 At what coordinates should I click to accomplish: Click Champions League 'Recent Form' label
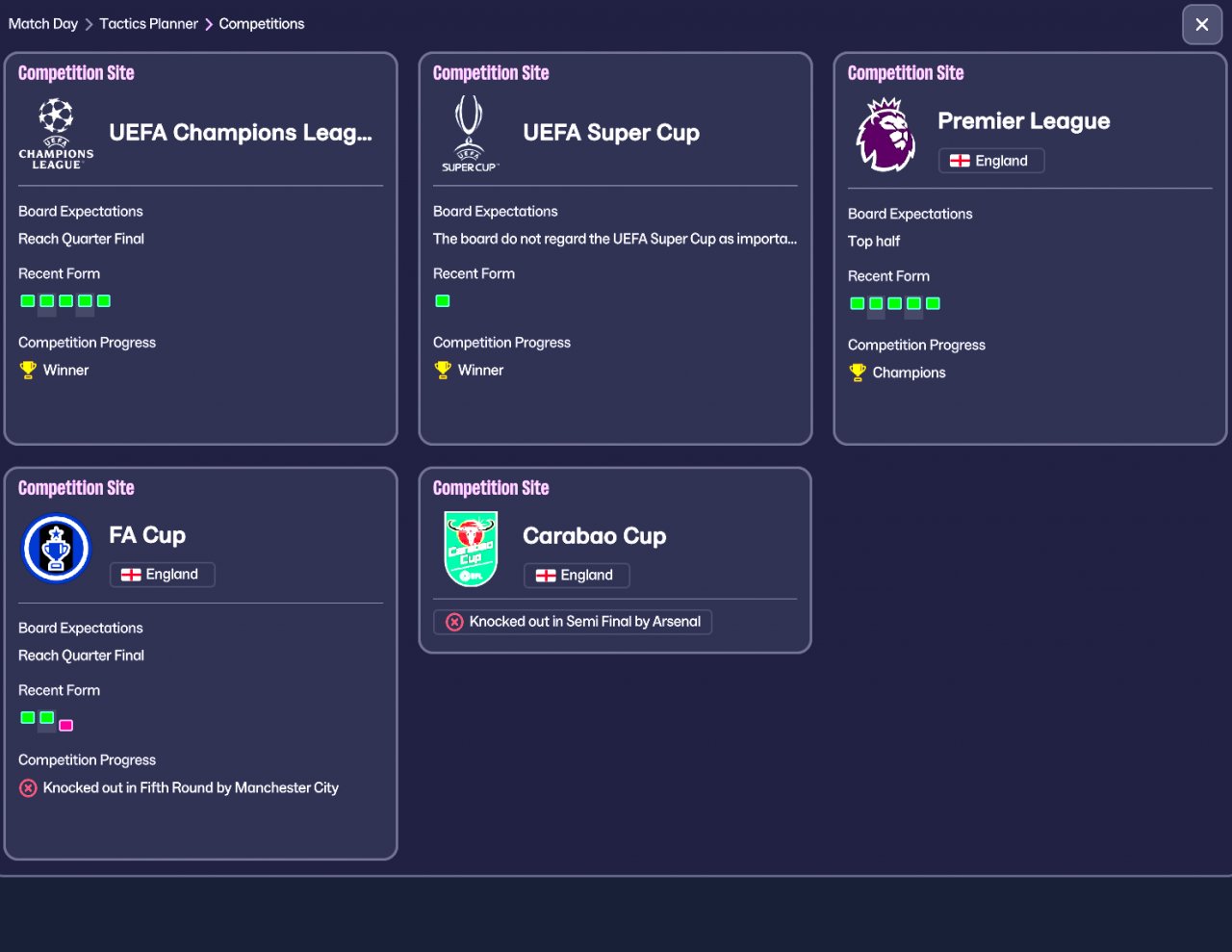(x=60, y=273)
